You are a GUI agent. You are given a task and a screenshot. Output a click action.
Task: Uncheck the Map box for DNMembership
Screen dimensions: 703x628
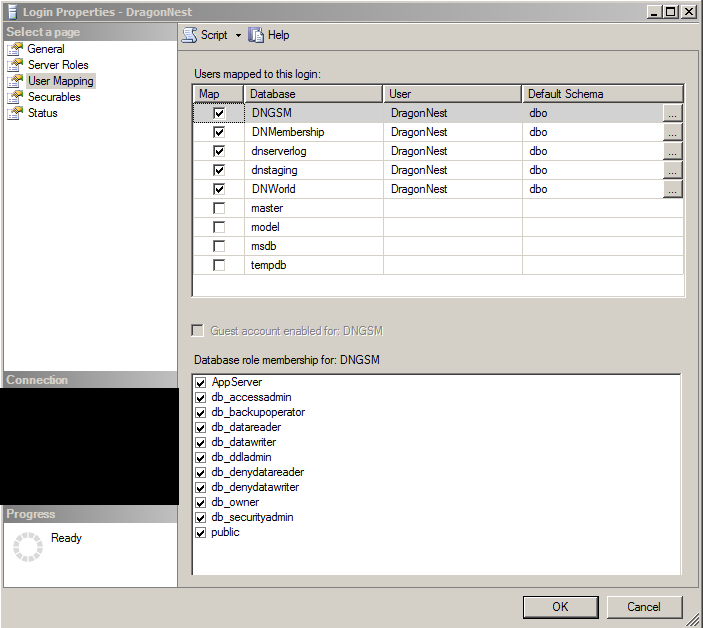(219, 132)
